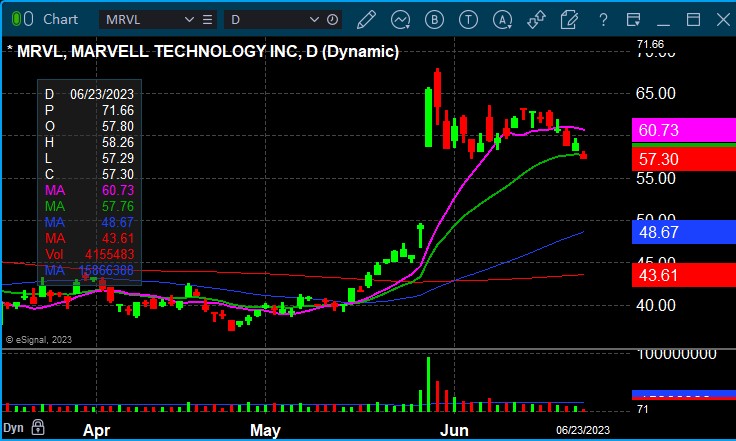Click the Chart title label

(61, 19)
